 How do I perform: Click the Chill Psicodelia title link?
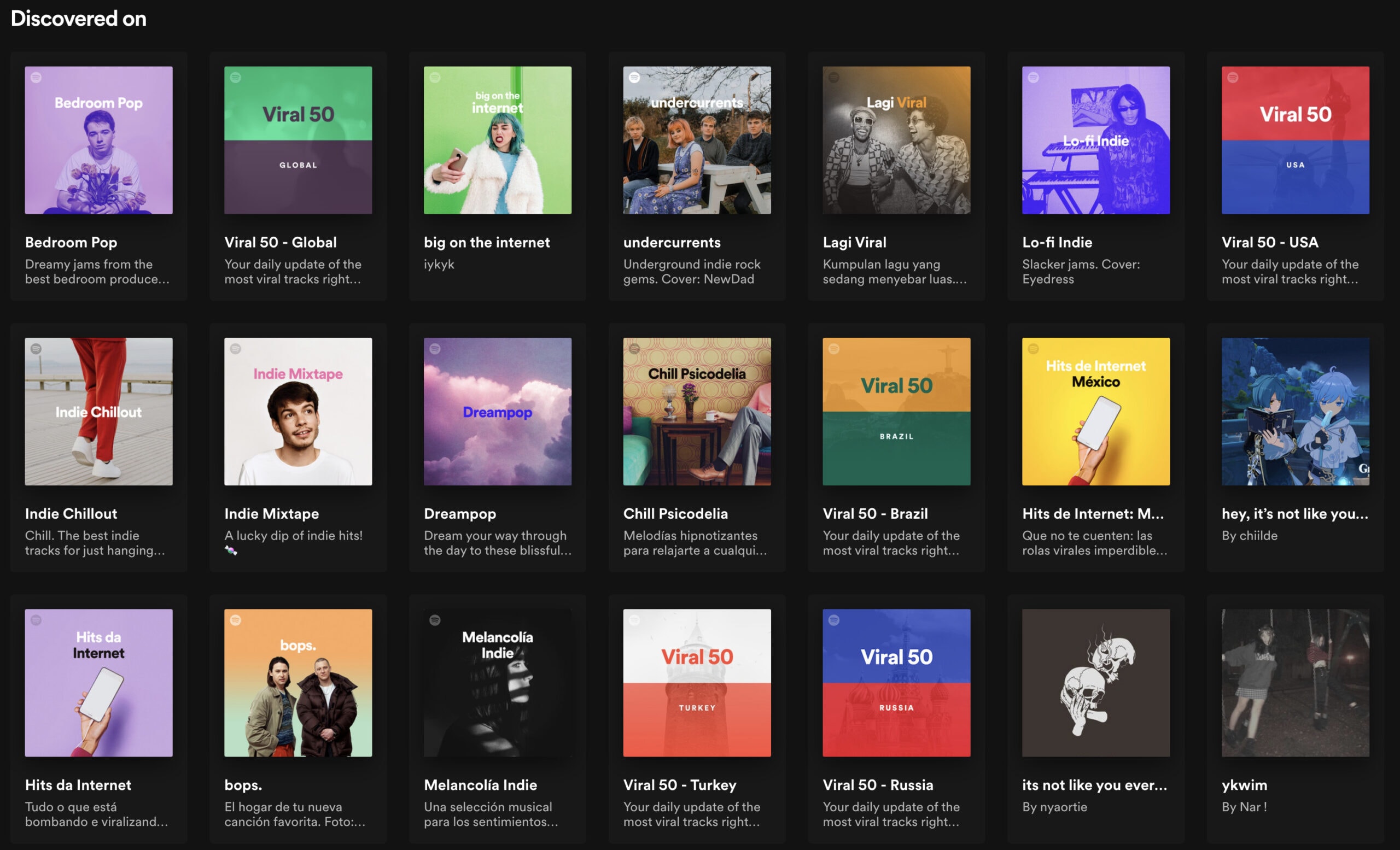(675, 514)
